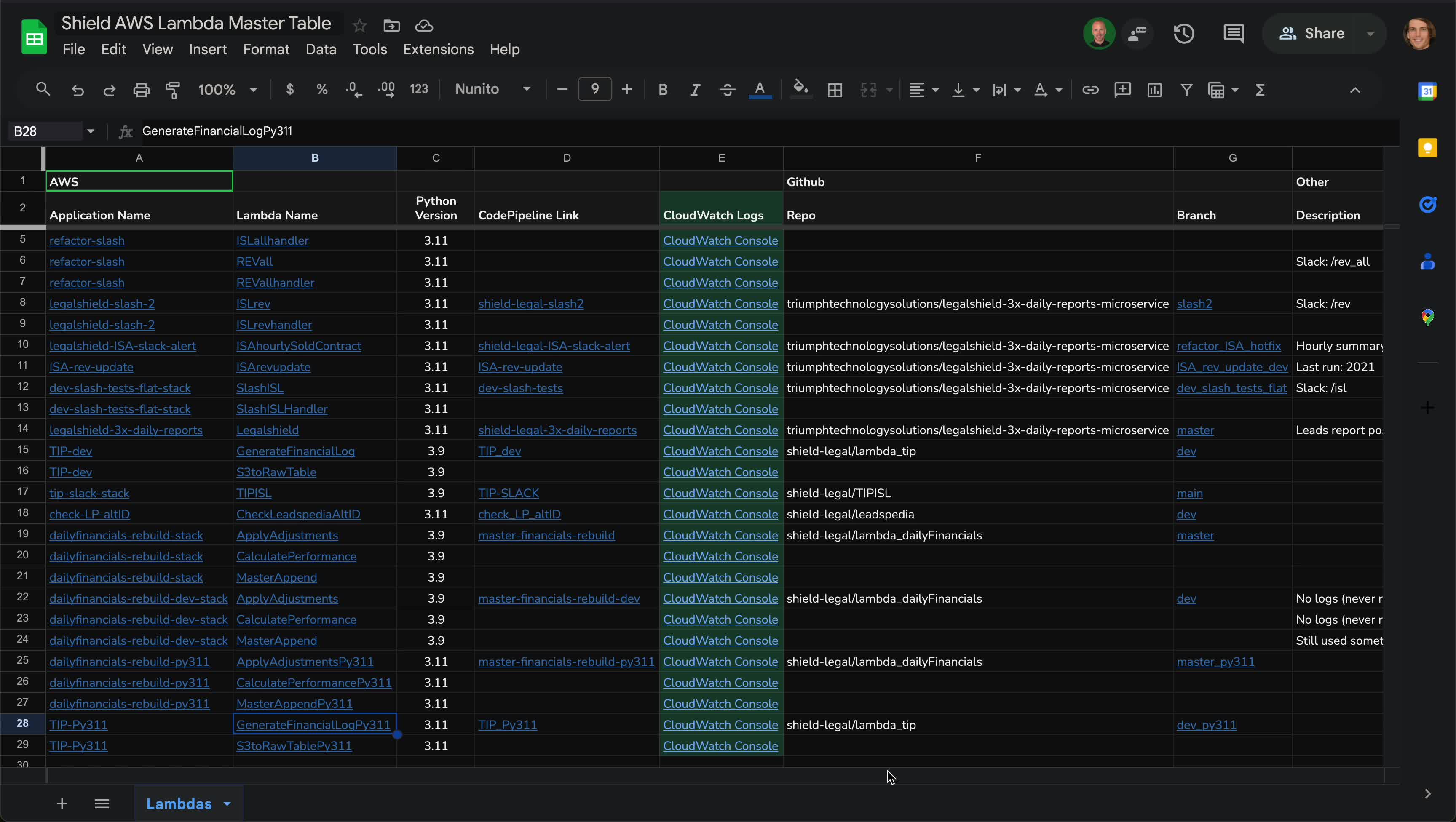Click the insert link icon
Viewport: 1456px width, 822px height.
(x=1090, y=90)
